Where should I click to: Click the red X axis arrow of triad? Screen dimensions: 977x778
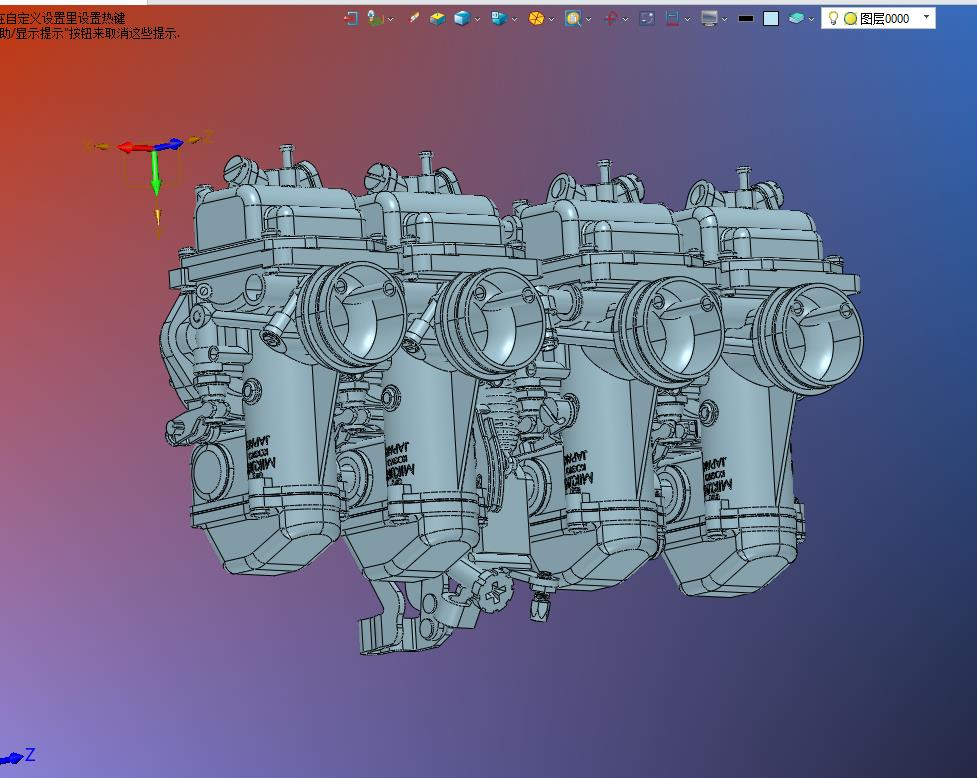pos(133,148)
